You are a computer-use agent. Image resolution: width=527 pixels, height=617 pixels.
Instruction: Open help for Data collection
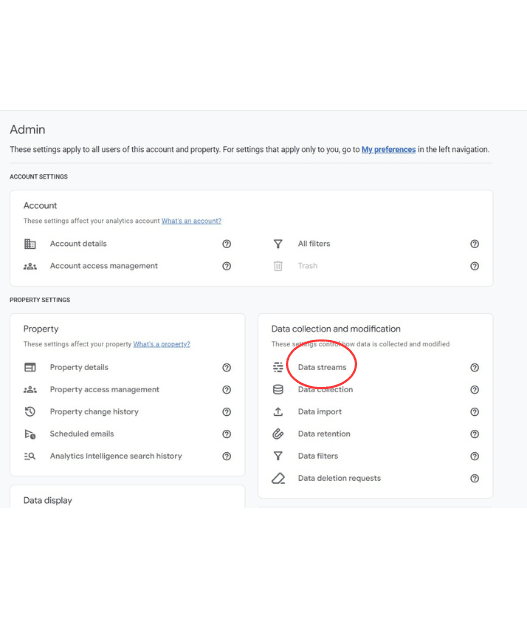click(x=475, y=390)
